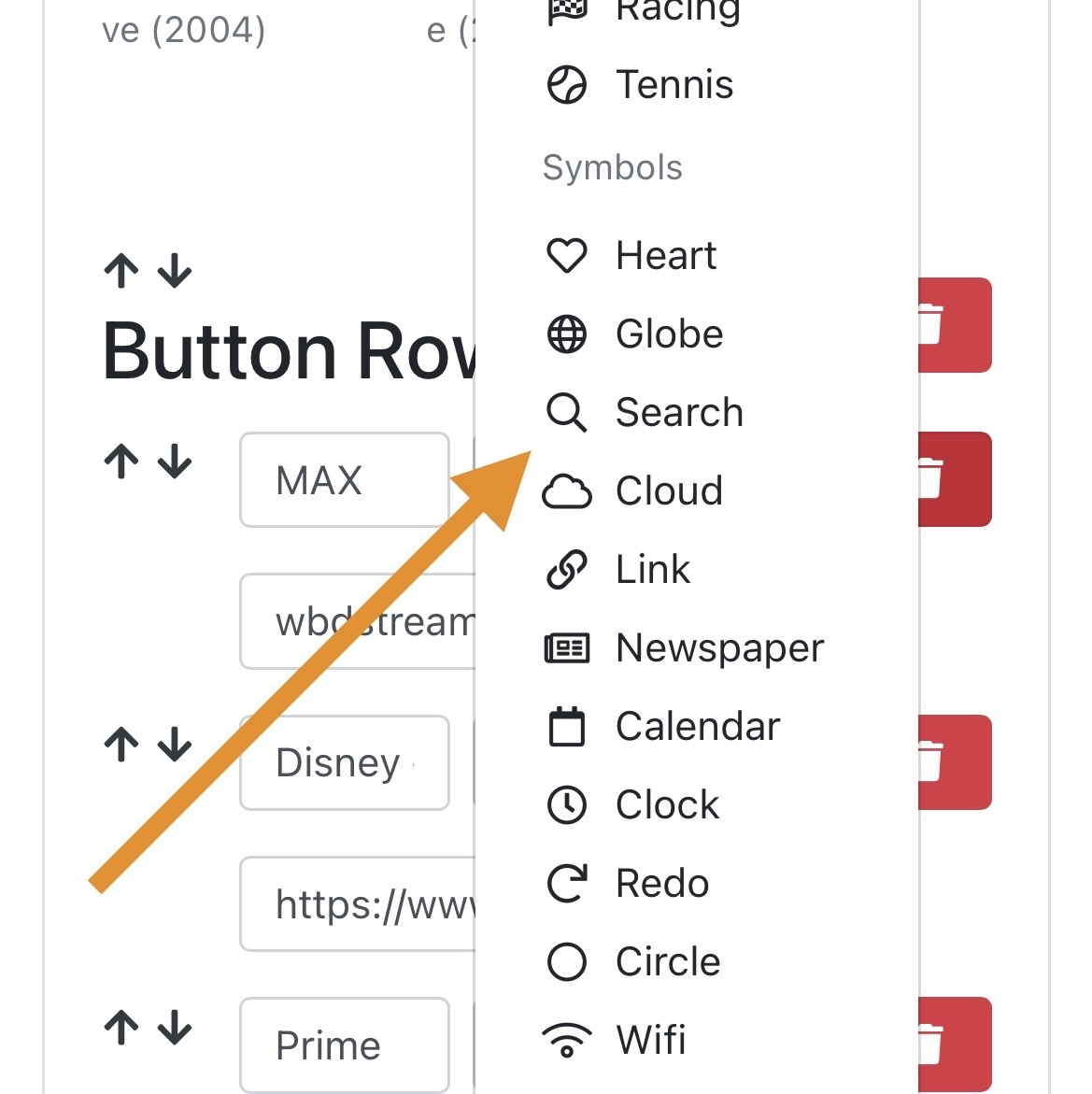1092x1094 pixels.
Task: Move the Button Row section up
Action: tap(122, 271)
